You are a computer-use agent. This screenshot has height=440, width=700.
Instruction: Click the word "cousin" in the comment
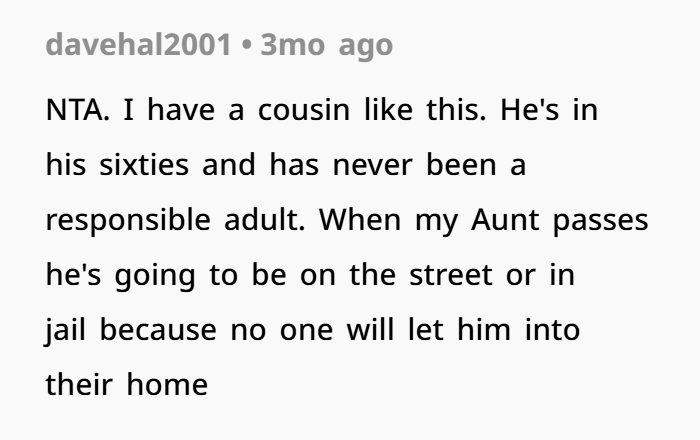click(x=304, y=110)
